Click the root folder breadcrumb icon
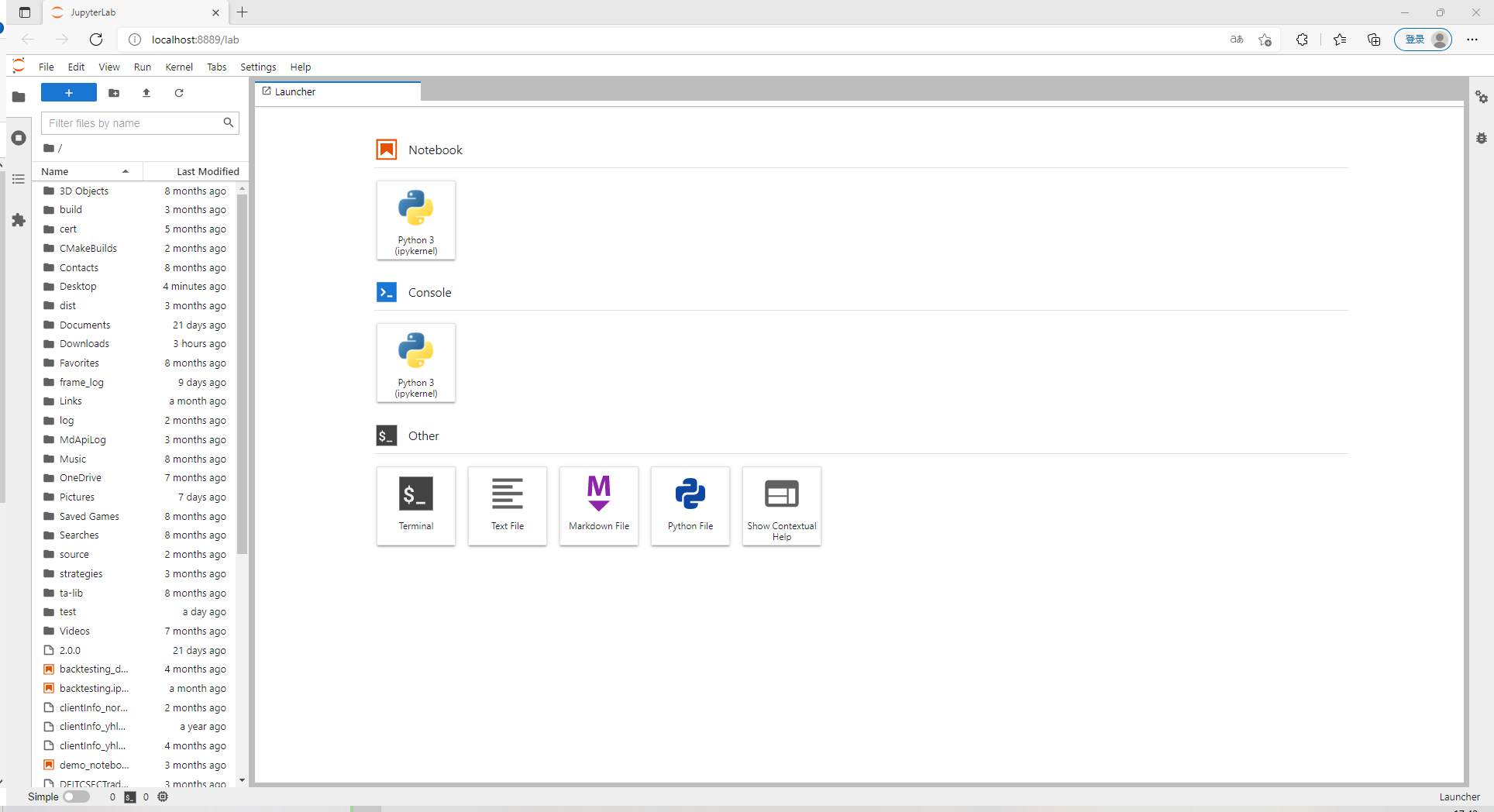Viewport: 1494px width, 812px height. coord(49,148)
